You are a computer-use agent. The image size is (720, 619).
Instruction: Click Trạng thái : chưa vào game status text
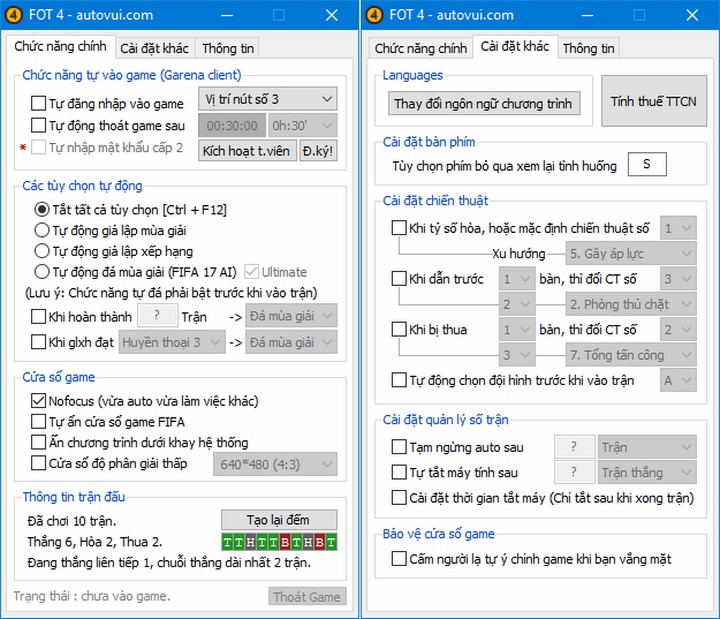coord(92,596)
